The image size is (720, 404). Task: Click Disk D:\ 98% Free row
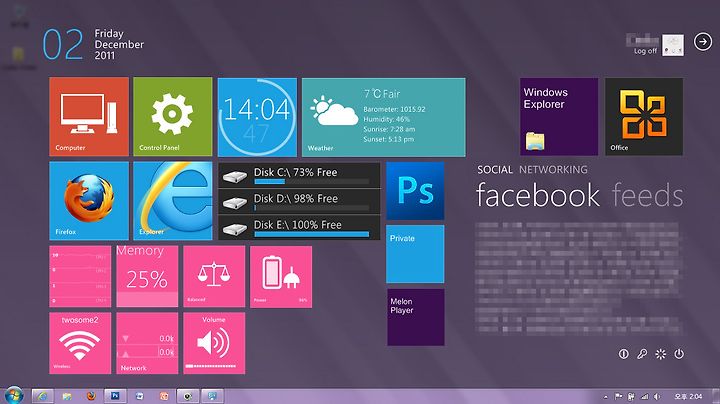(x=299, y=201)
